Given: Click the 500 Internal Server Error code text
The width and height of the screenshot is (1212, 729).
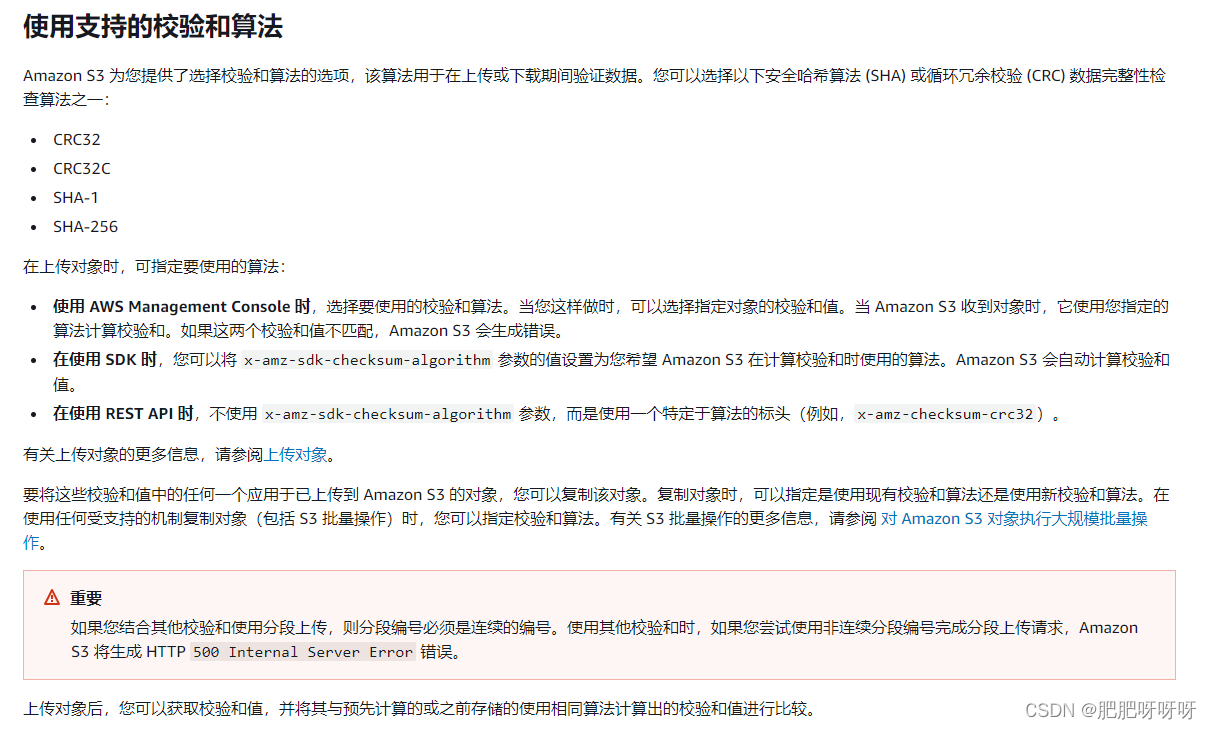Looking at the screenshot, I should click(303, 652).
